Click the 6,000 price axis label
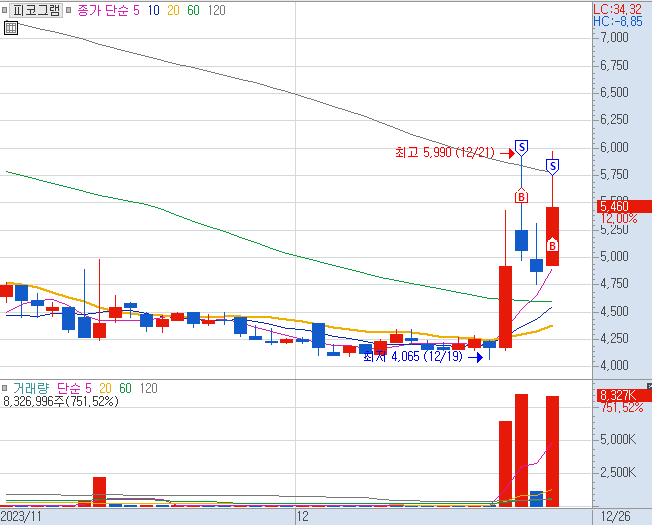Viewport: 652px width, 525px height. (x=614, y=147)
